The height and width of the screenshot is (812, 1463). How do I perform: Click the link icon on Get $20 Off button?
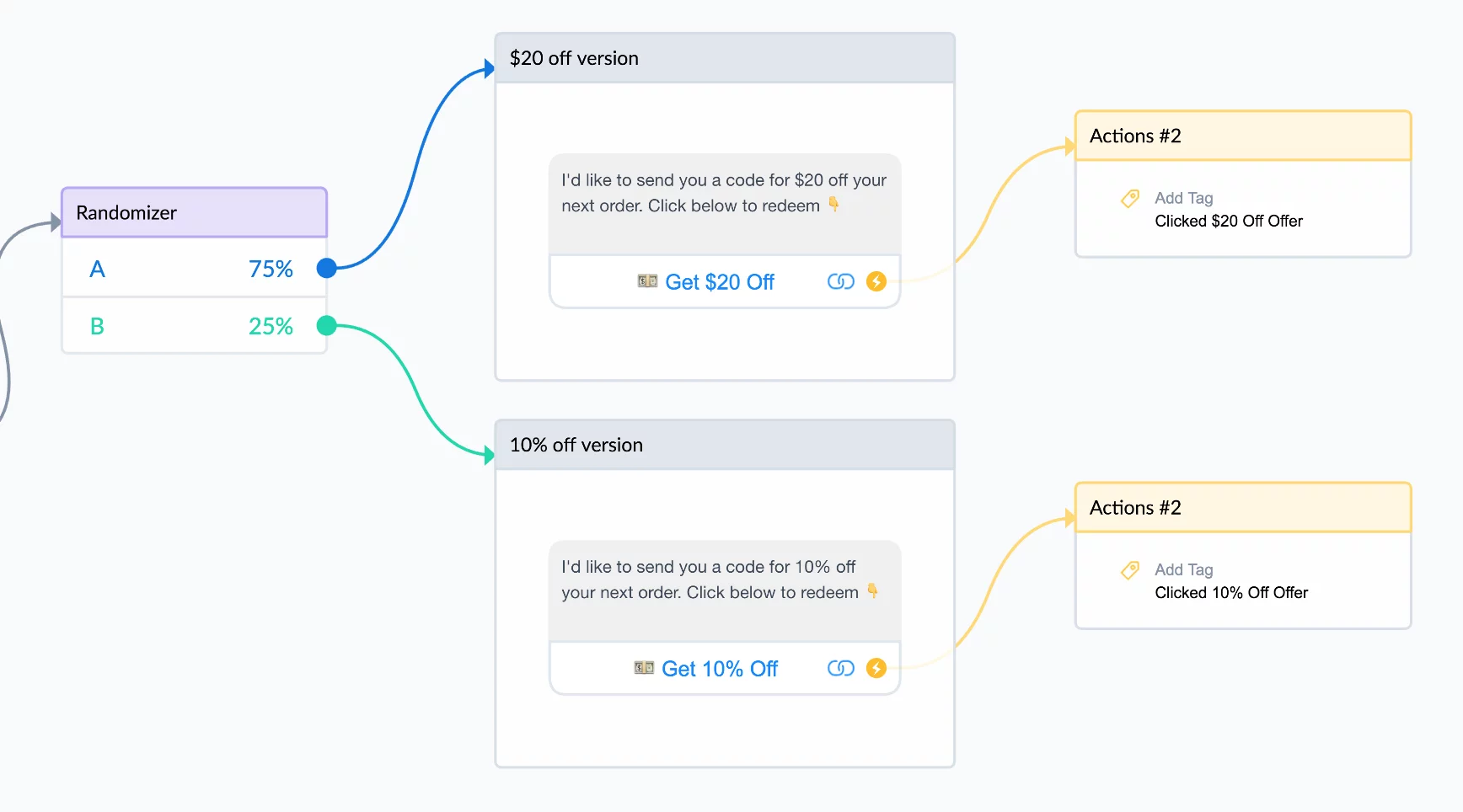[x=840, y=281]
